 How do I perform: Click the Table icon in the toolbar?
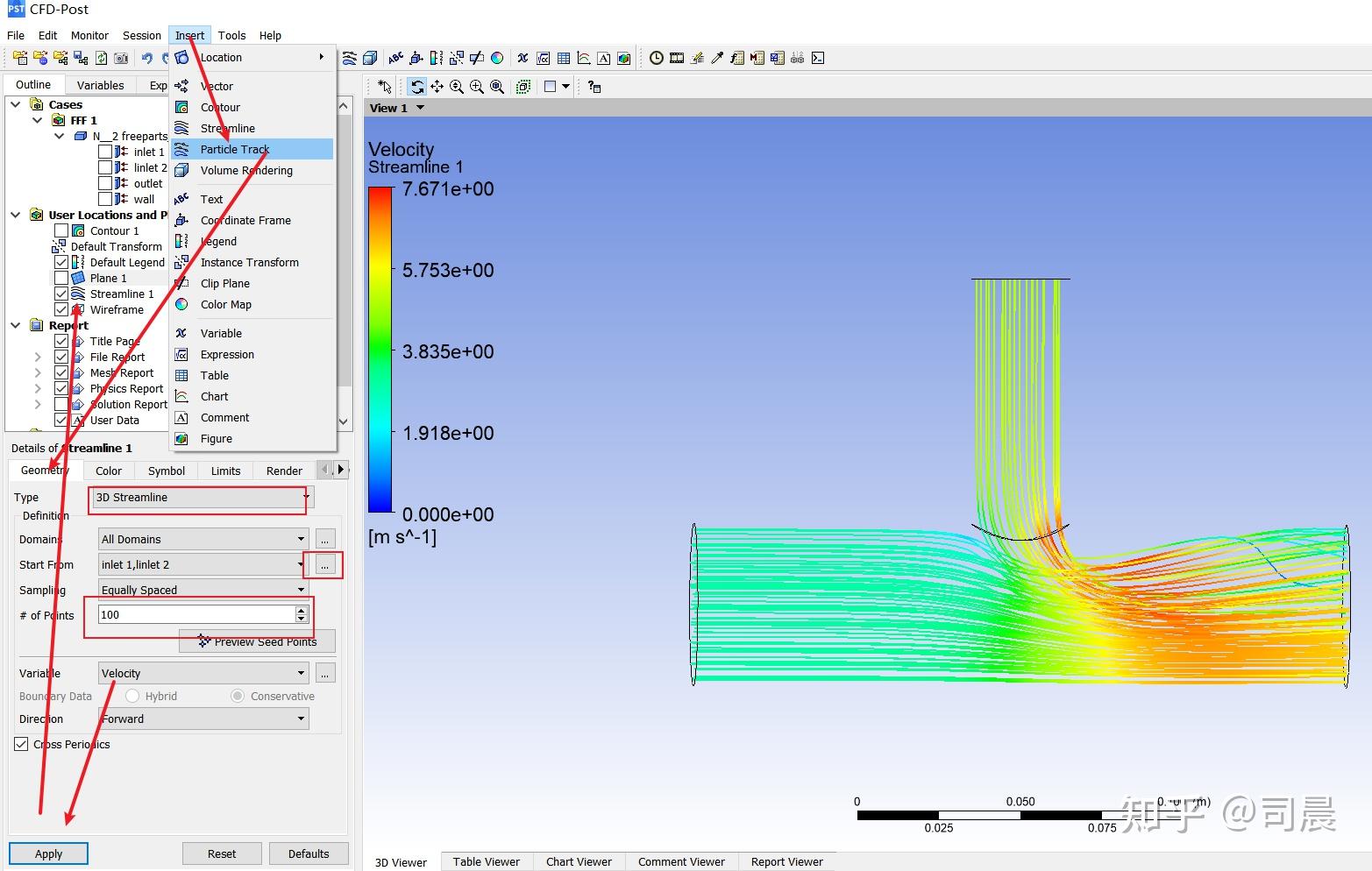pos(564,59)
